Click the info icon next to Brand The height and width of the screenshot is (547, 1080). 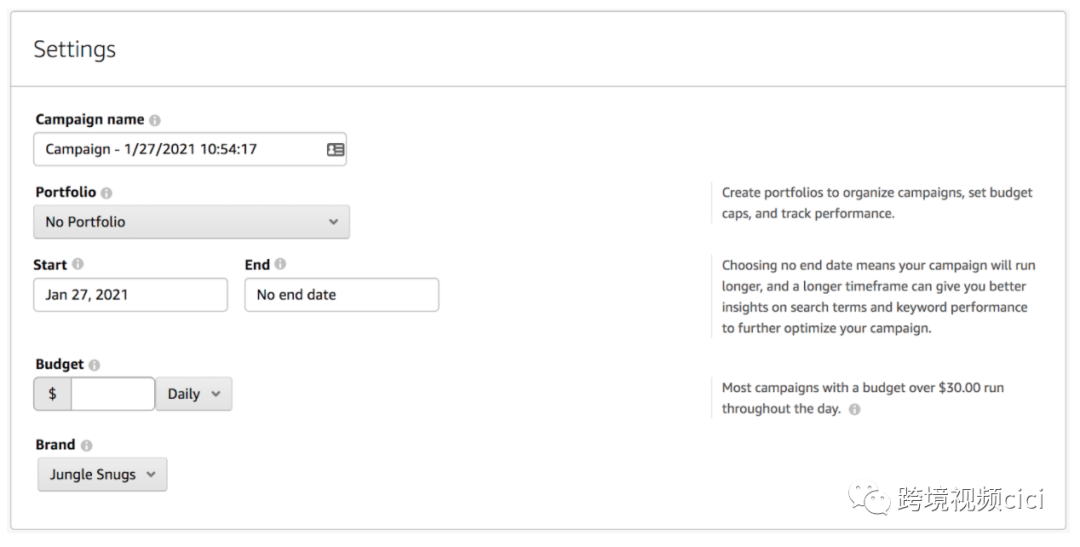[x=86, y=445]
